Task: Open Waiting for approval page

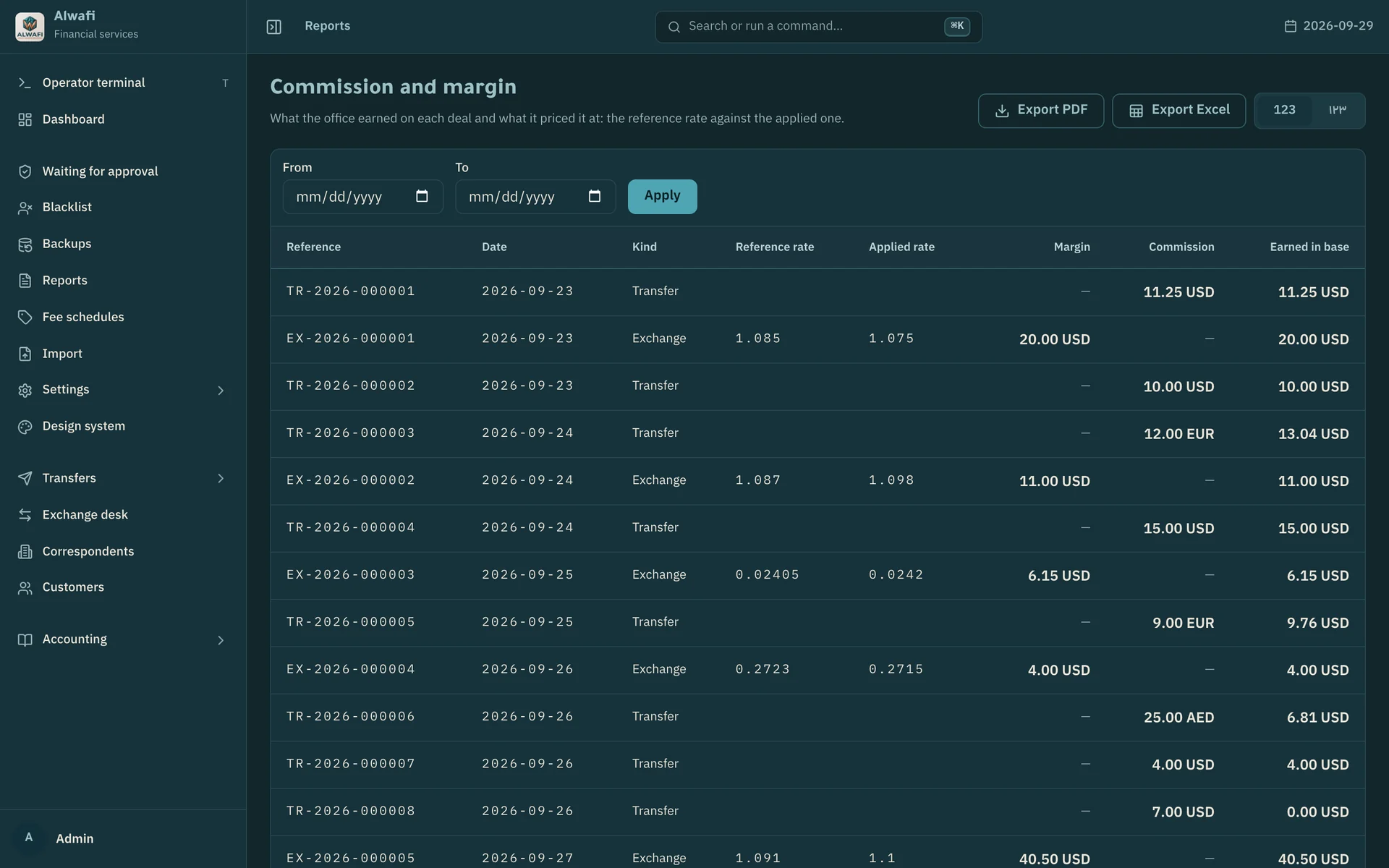Action: [123, 171]
